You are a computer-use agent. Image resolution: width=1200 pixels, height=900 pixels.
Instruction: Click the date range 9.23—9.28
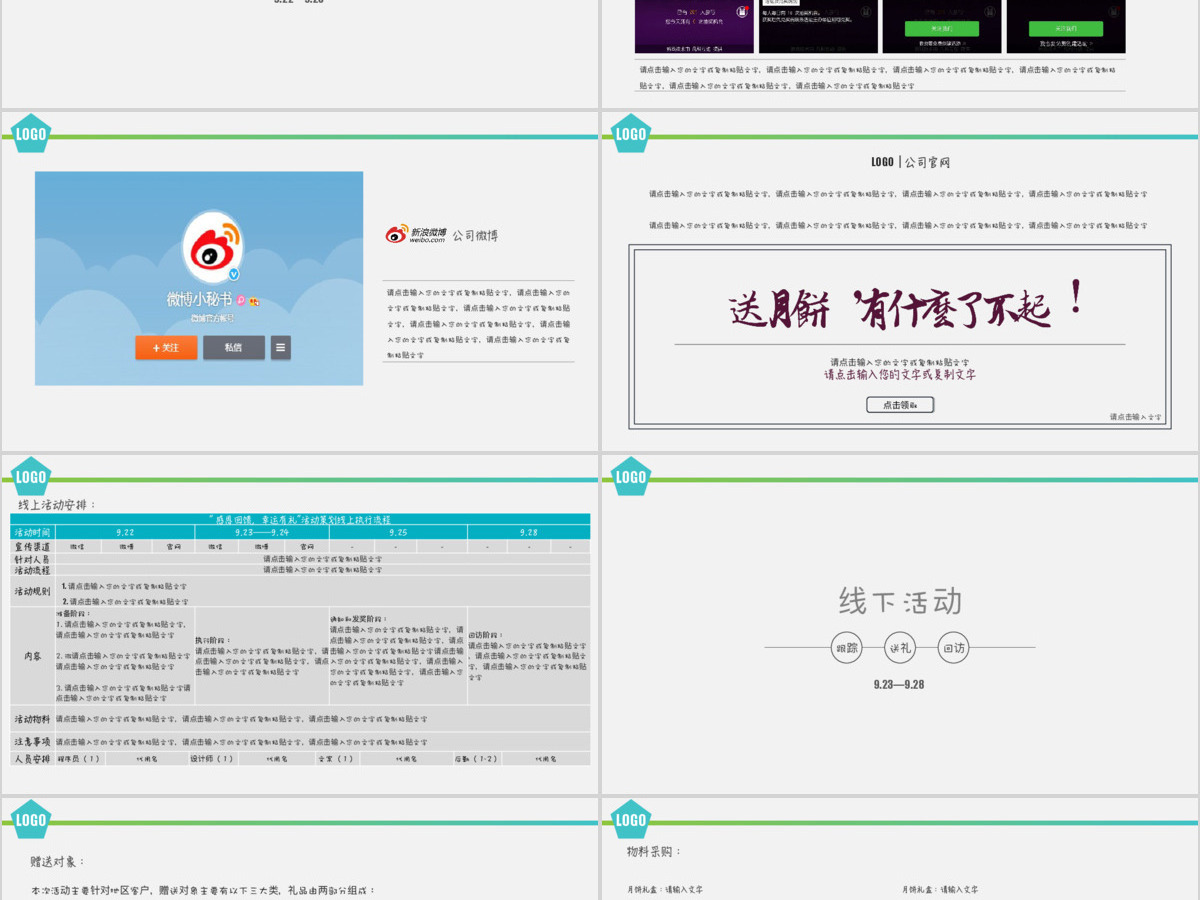click(x=899, y=685)
